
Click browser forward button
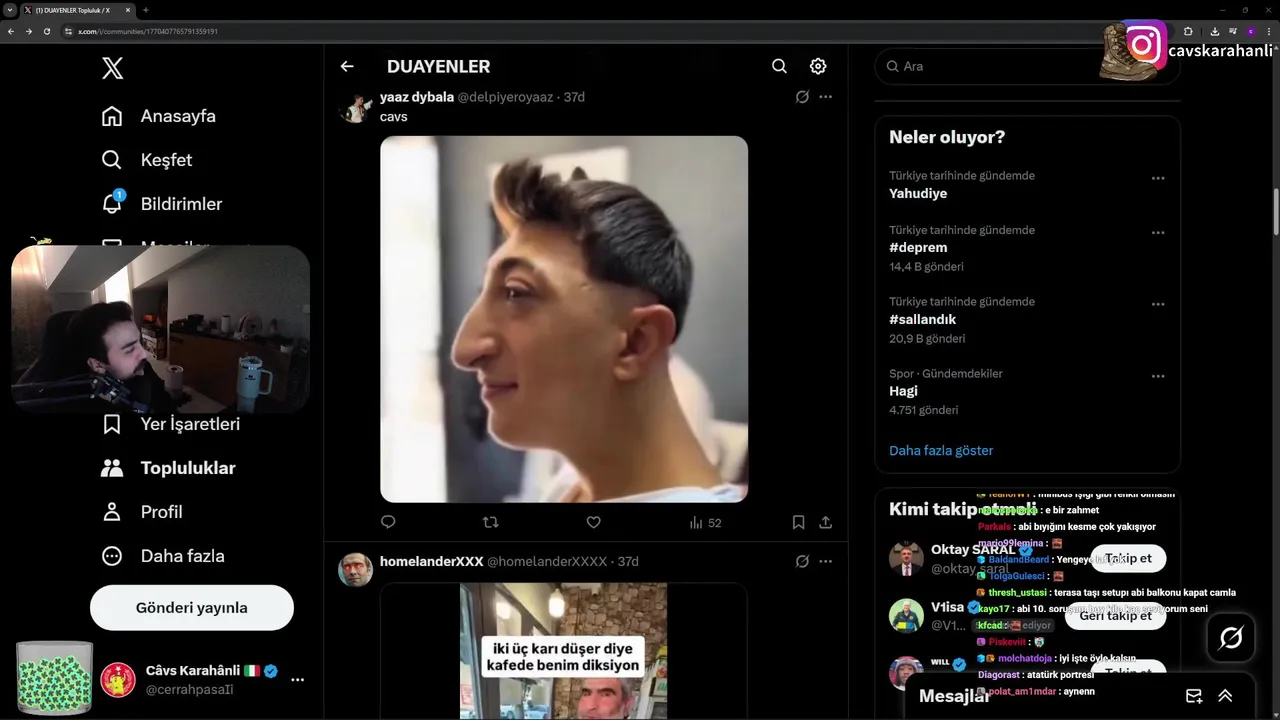(x=29, y=31)
